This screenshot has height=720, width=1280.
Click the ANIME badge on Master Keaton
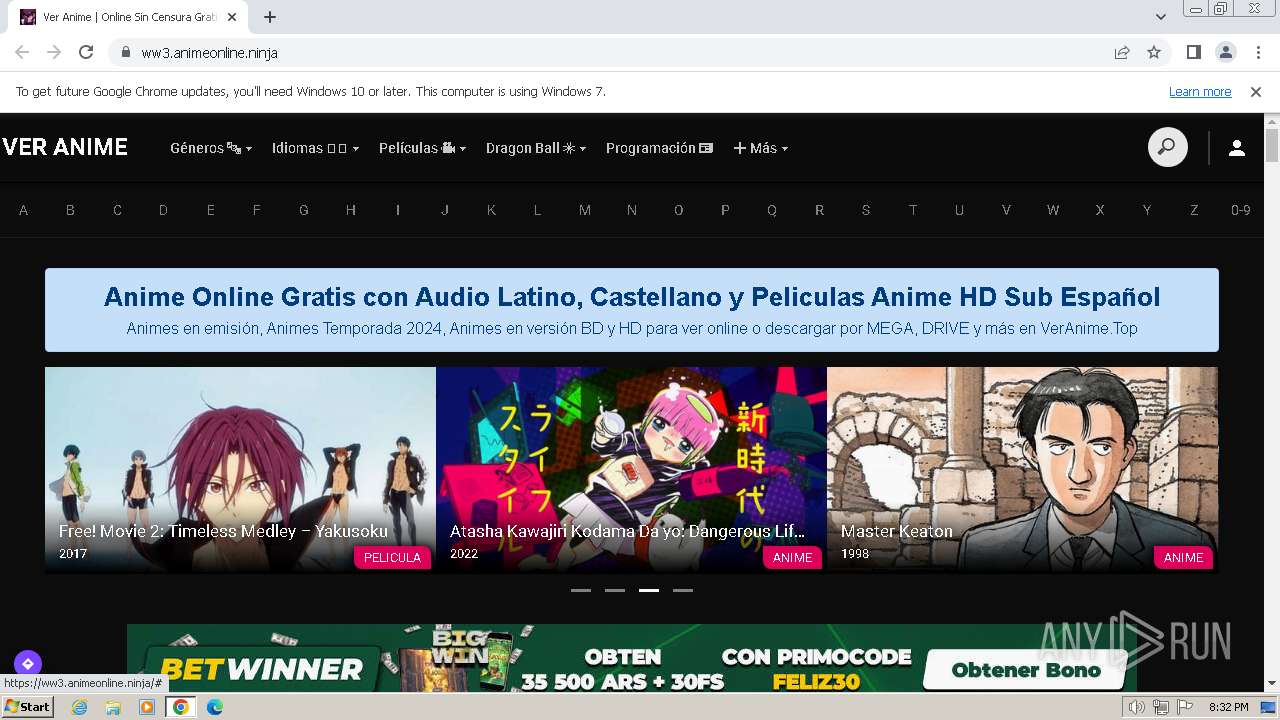1183,557
